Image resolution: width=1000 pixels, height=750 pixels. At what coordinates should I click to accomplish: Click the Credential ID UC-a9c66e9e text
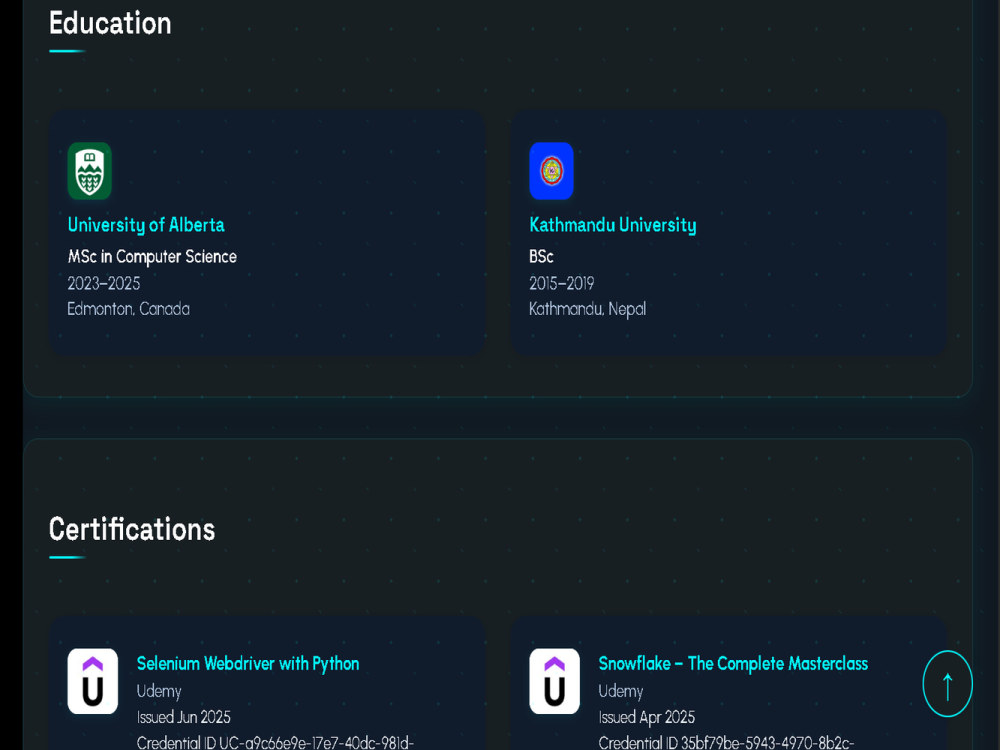276,742
